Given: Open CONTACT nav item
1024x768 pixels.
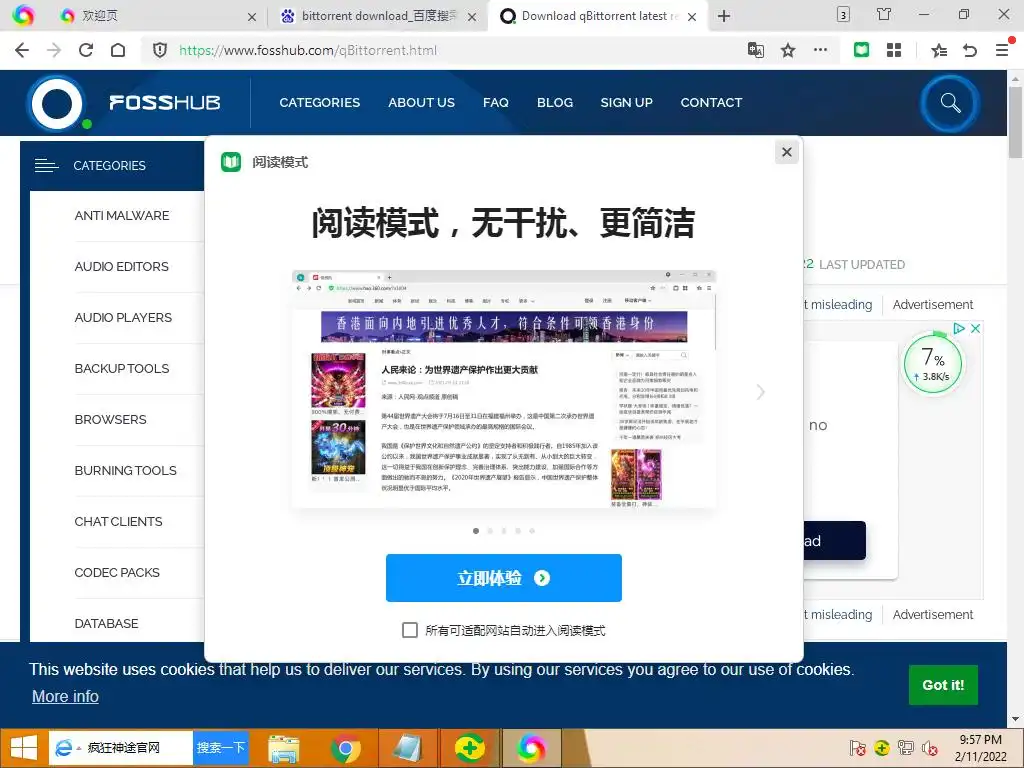Looking at the screenshot, I should click(x=711, y=103).
